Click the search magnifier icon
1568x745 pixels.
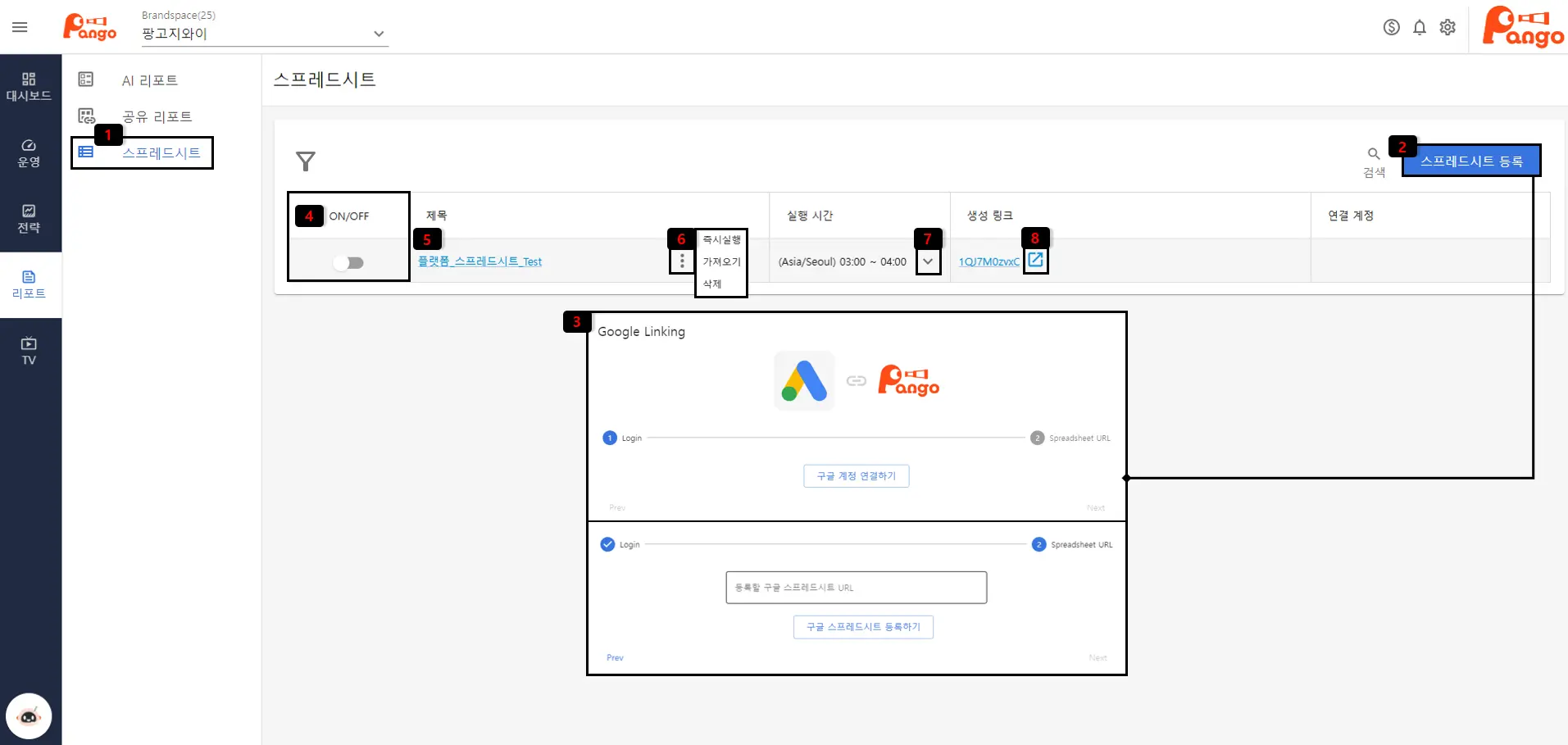[x=1374, y=154]
